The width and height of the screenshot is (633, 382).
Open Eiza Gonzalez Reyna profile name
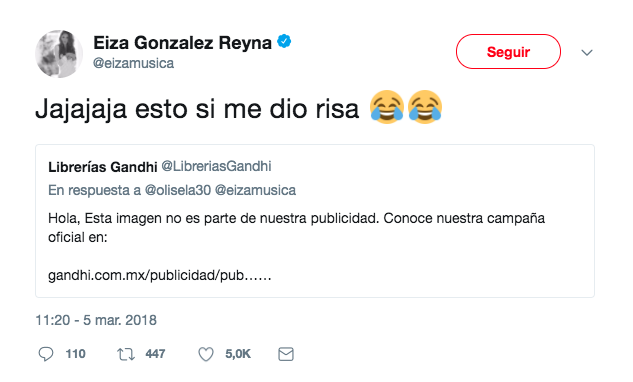(182, 43)
